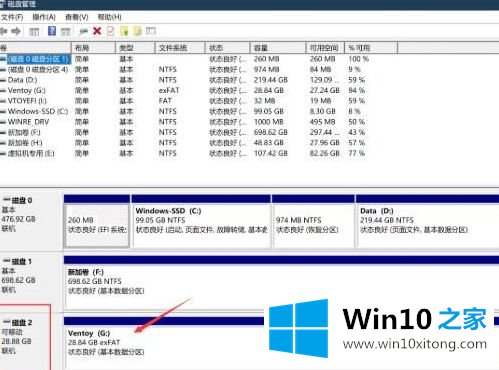Screen dimensions: 499x370
Task: Sort by the 状态 column header
Action: click(x=227, y=48)
